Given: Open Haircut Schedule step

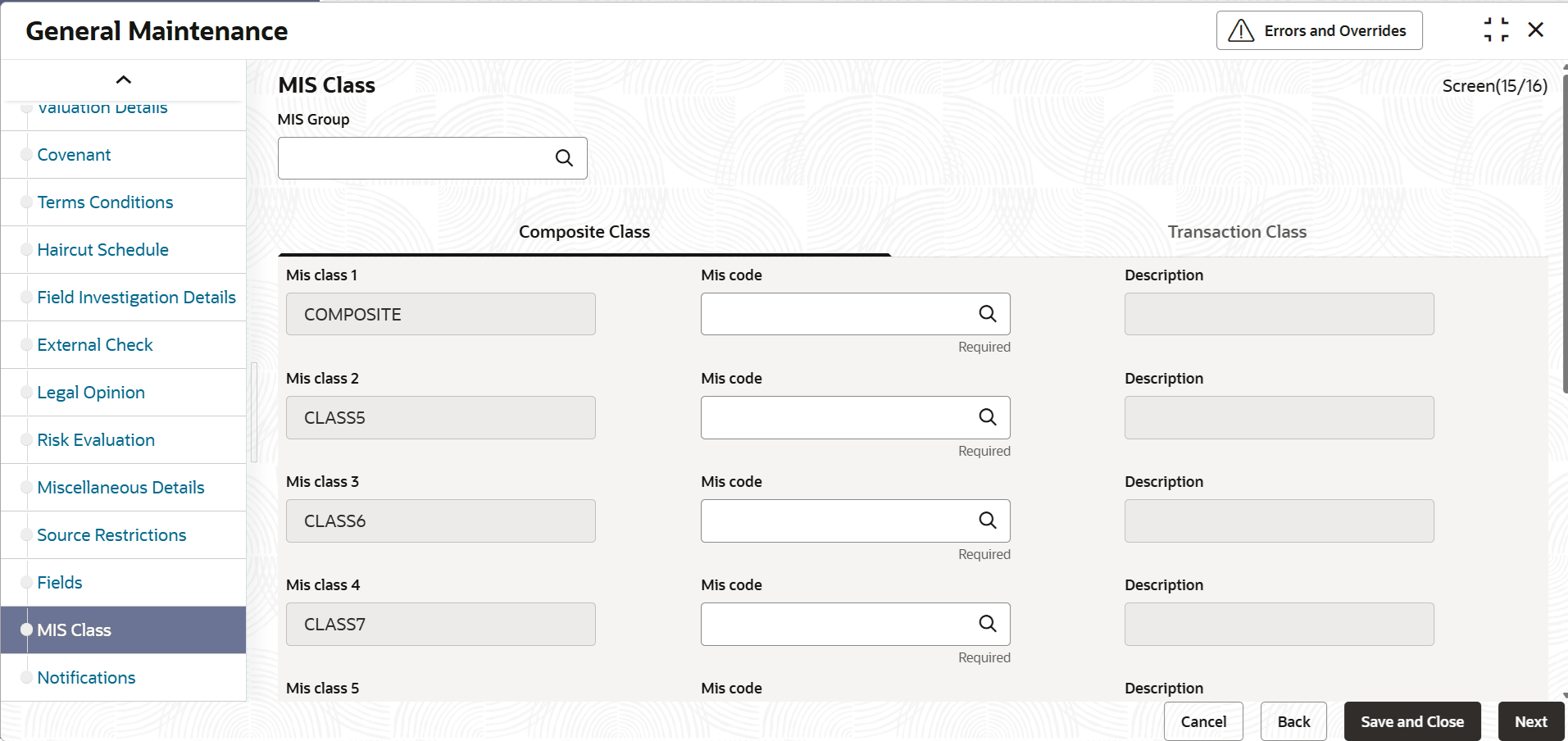Looking at the screenshot, I should pos(102,250).
